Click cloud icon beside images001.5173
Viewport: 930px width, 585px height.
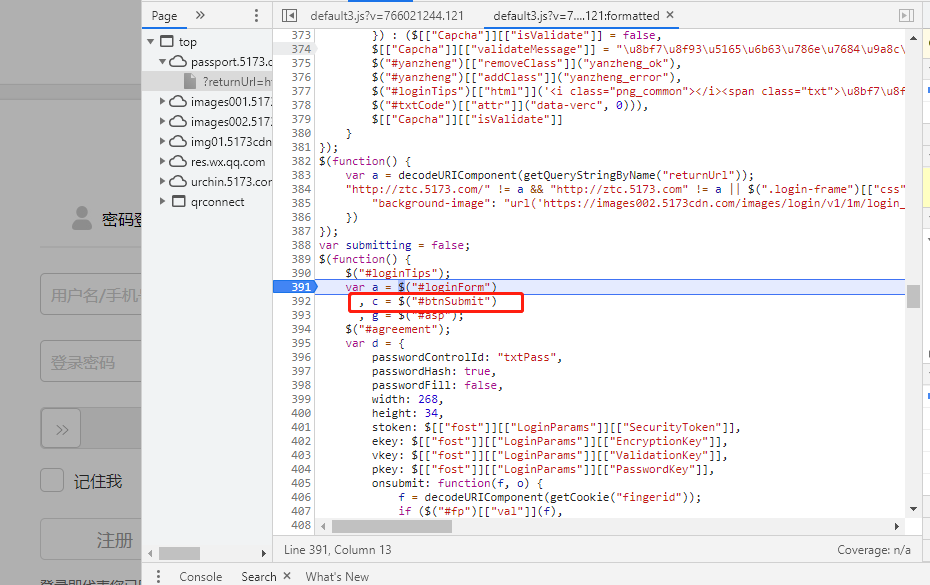(x=178, y=101)
